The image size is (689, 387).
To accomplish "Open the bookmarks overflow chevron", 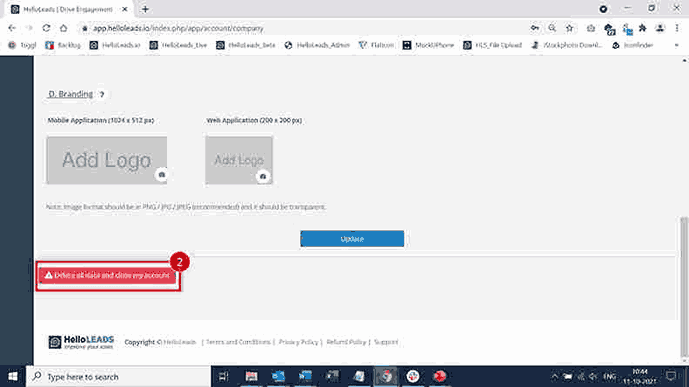I will [677, 45].
